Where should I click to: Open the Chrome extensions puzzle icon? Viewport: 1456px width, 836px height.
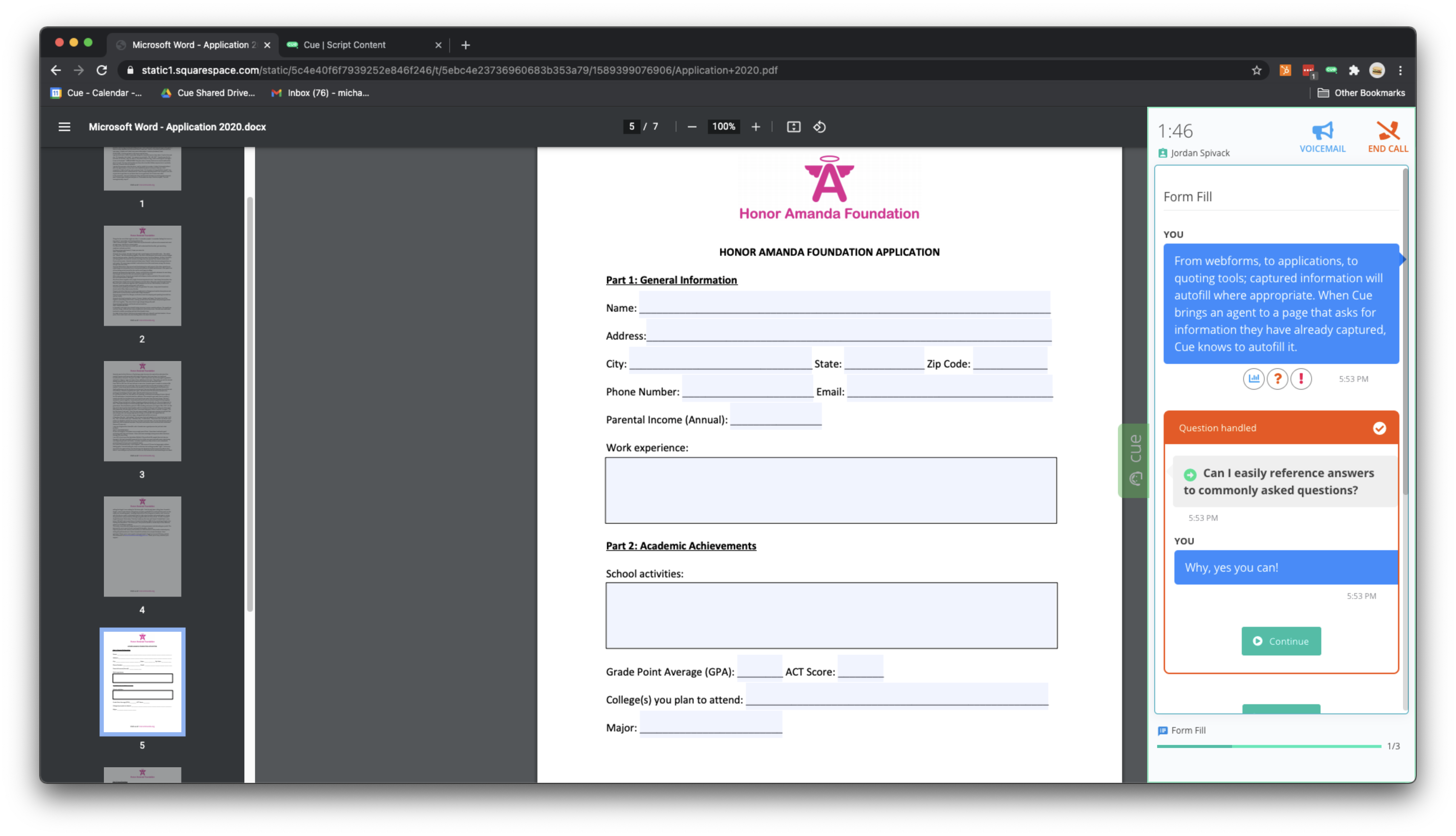point(1354,70)
